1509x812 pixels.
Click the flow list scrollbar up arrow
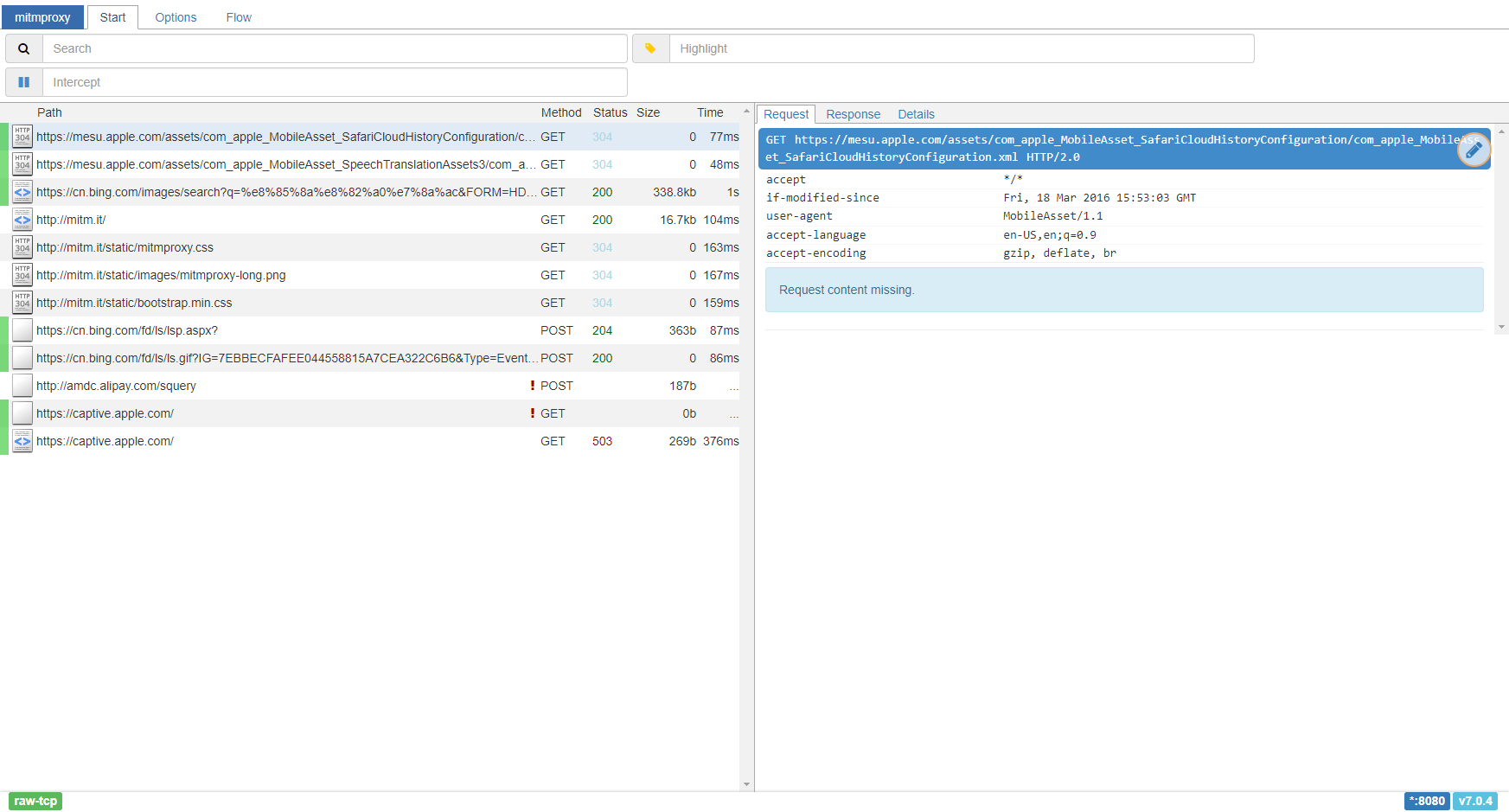(x=746, y=111)
